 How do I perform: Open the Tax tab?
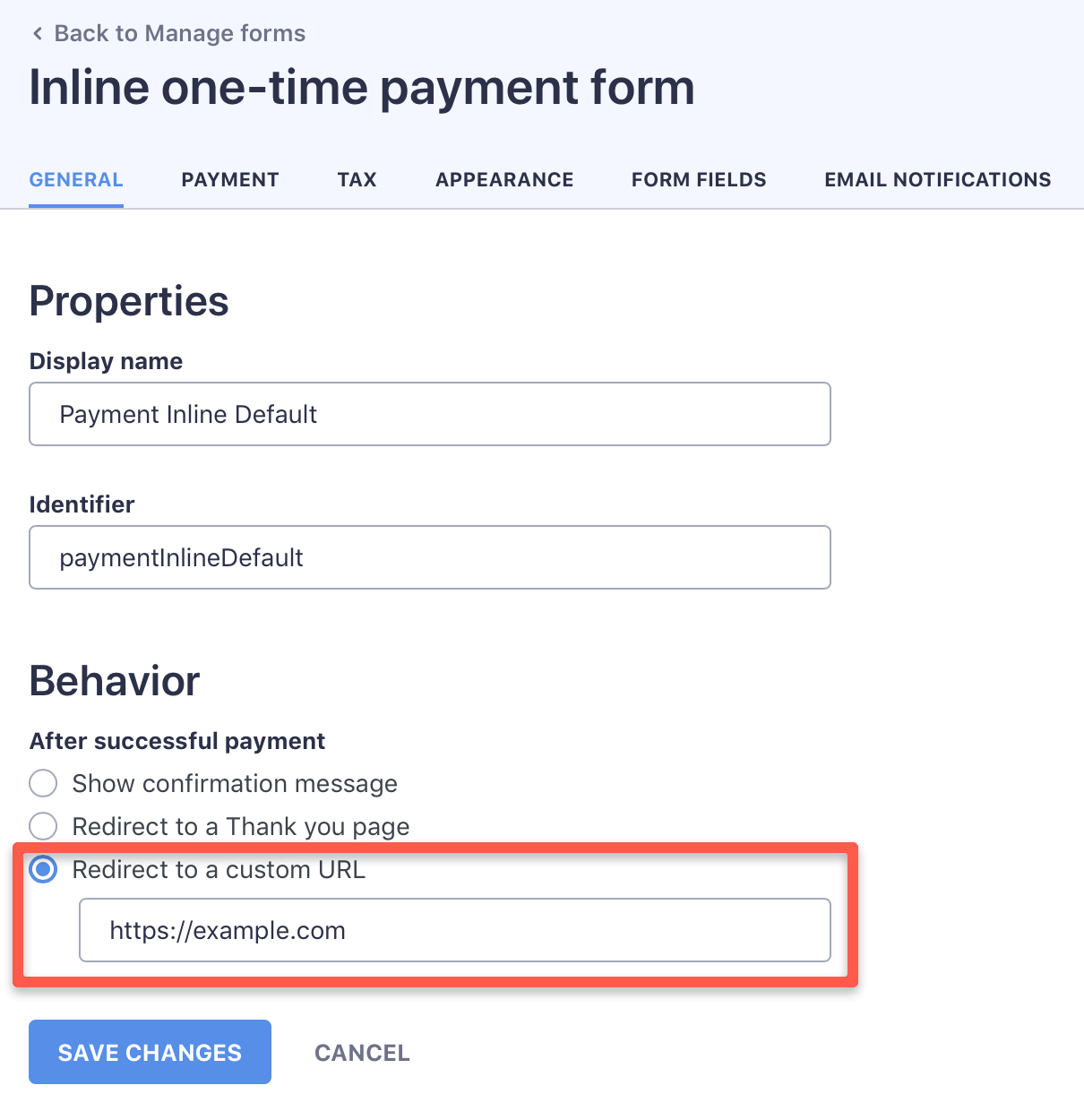[x=357, y=180]
